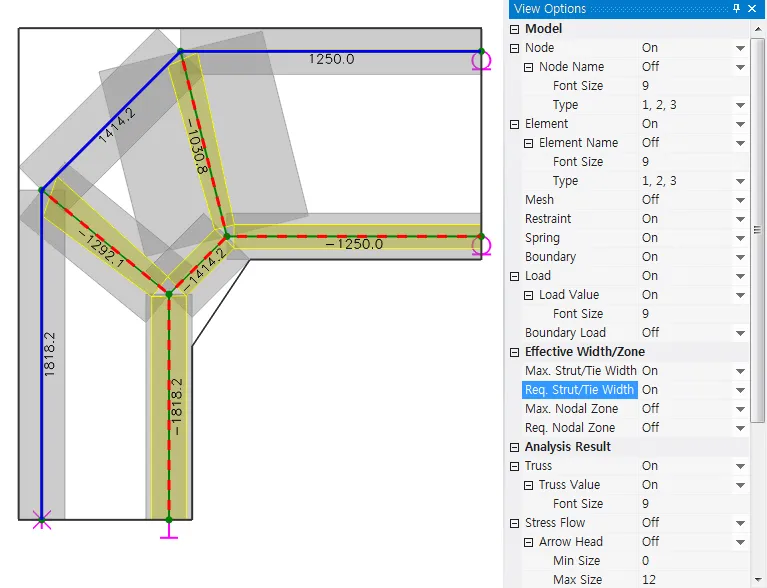
Task: Open the Boundary Load dropdown
Action: (740, 334)
